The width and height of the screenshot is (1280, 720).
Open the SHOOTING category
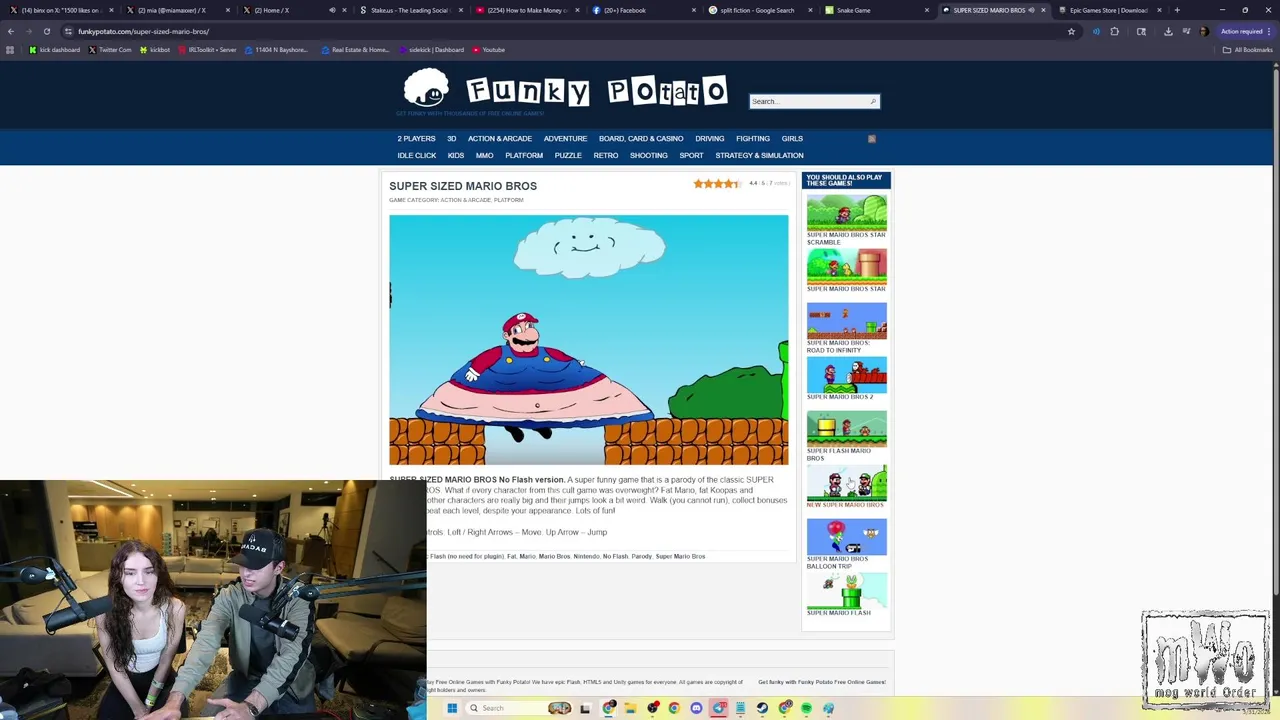point(648,155)
